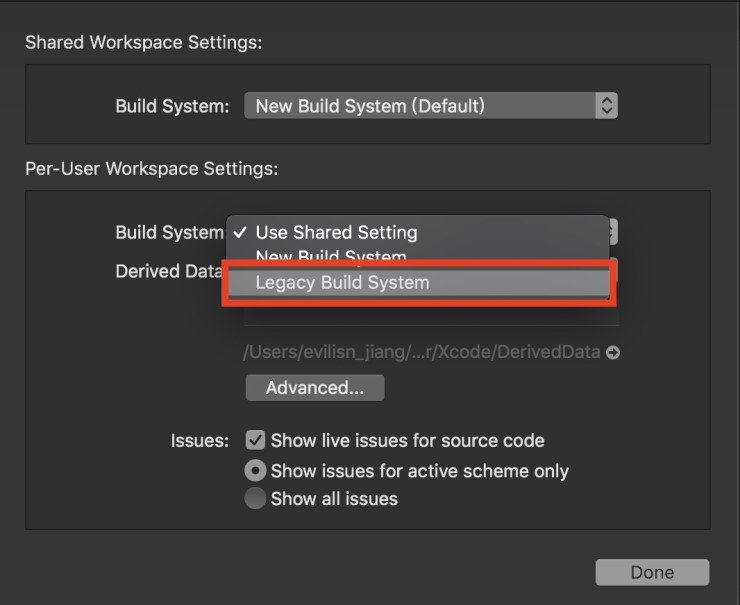Enable the Show all issues radio button
Viewport: 740px width, 605px height.
click(x=255, y=498)
